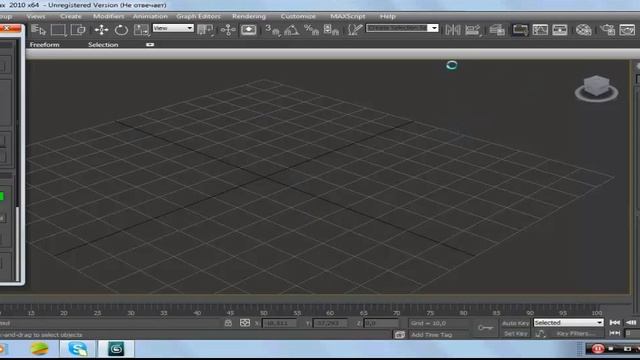Toggle the 3D Snaps button
The image size is (640, 360).
point(272,30)
